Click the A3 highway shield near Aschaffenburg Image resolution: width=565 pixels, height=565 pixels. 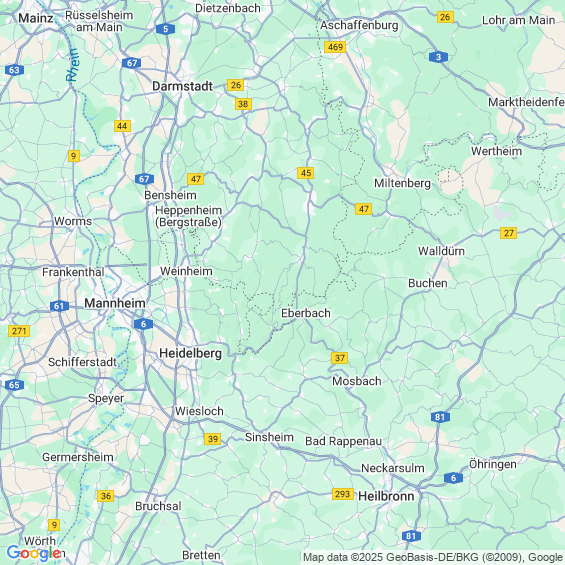(x=439, y=57)
